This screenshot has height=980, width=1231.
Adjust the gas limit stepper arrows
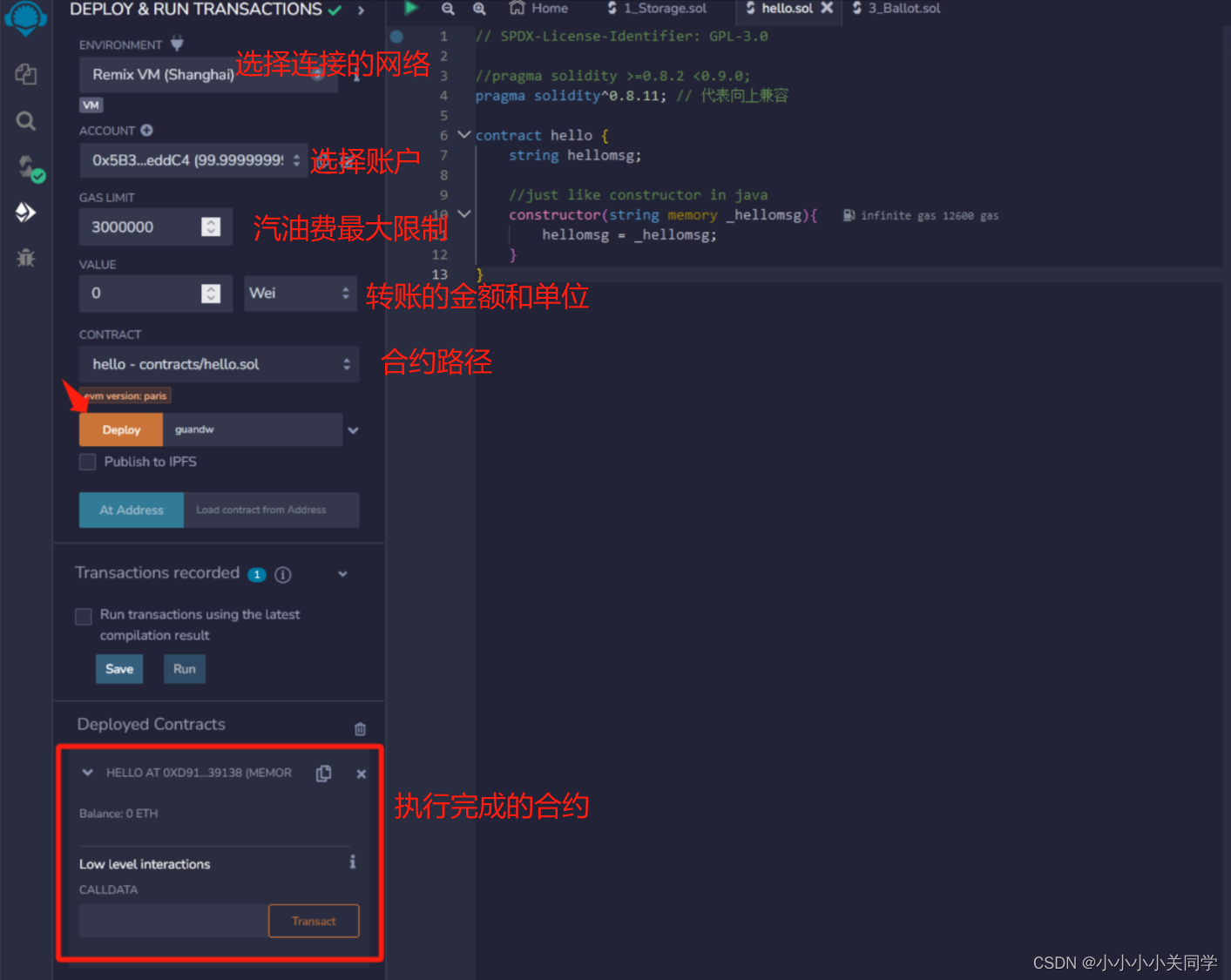point(211,226)
